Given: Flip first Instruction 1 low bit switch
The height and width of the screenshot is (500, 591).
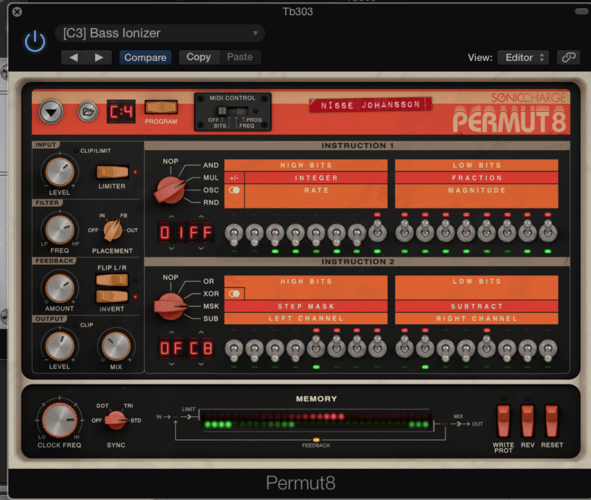Looking at the screenshot, I should click(404, 232).
